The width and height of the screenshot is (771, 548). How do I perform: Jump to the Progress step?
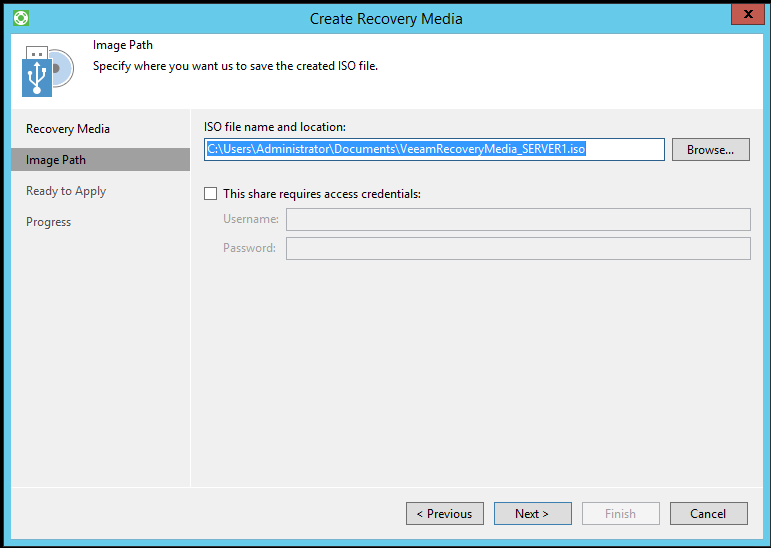[x=49, y=222]
